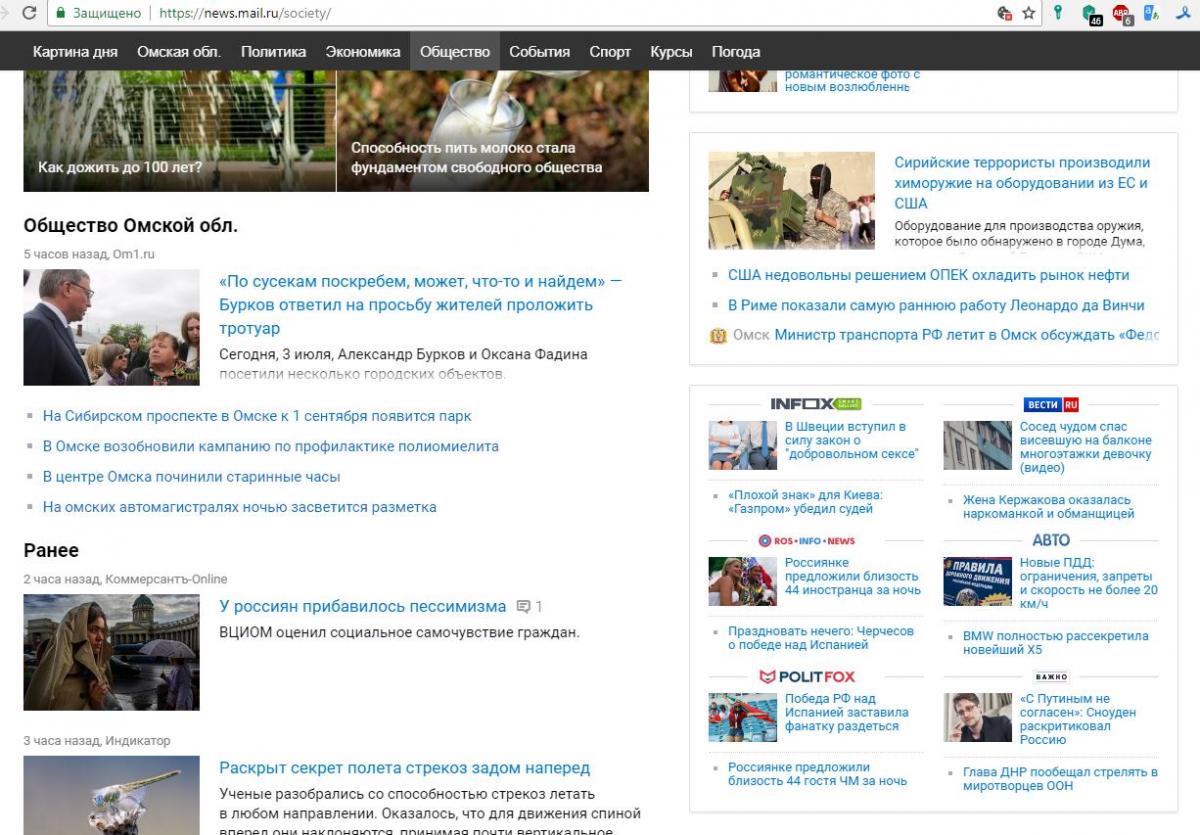Open the Спорт section

click(610, 51)
